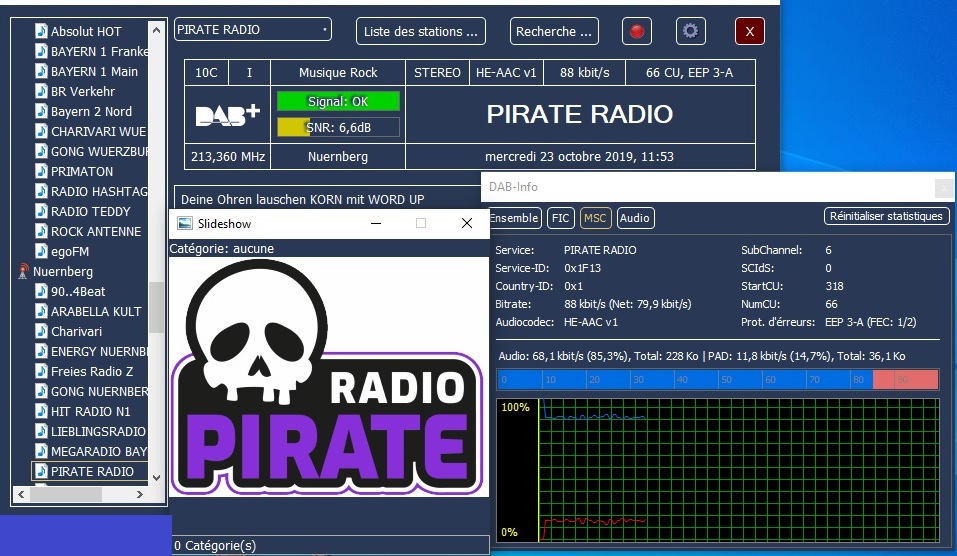This screenshot has width=957, height=556.
Task: Click the HE-AAC v1 codec cell
Action: click(506, 73)
